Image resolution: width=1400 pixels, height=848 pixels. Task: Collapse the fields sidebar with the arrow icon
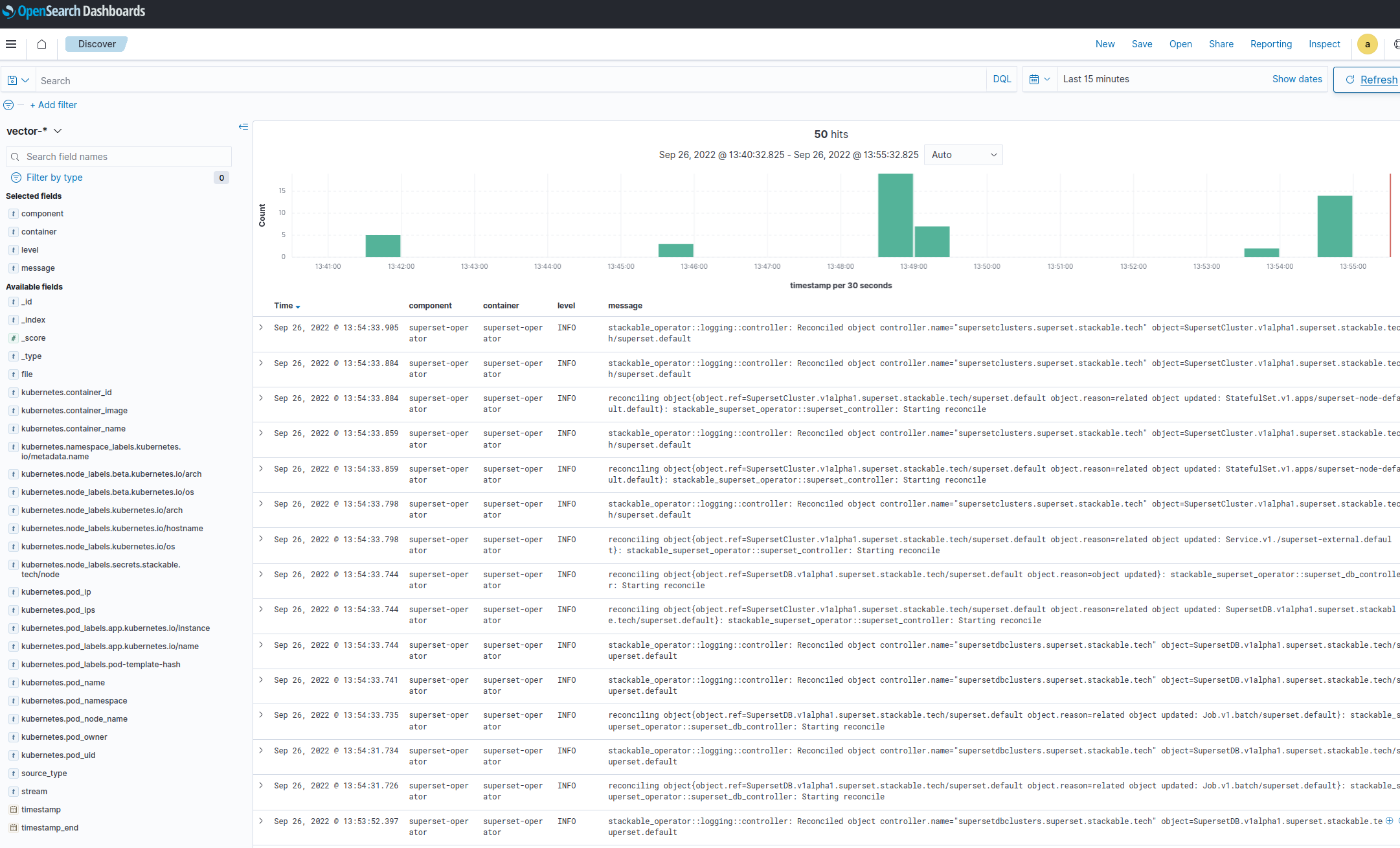pos(243,127)
